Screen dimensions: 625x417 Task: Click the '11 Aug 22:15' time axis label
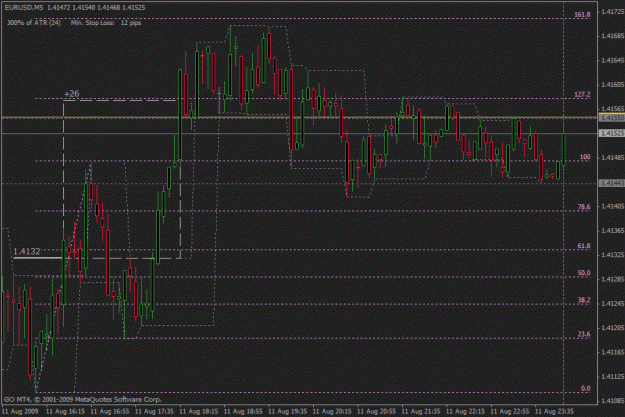tap(465, 411)
